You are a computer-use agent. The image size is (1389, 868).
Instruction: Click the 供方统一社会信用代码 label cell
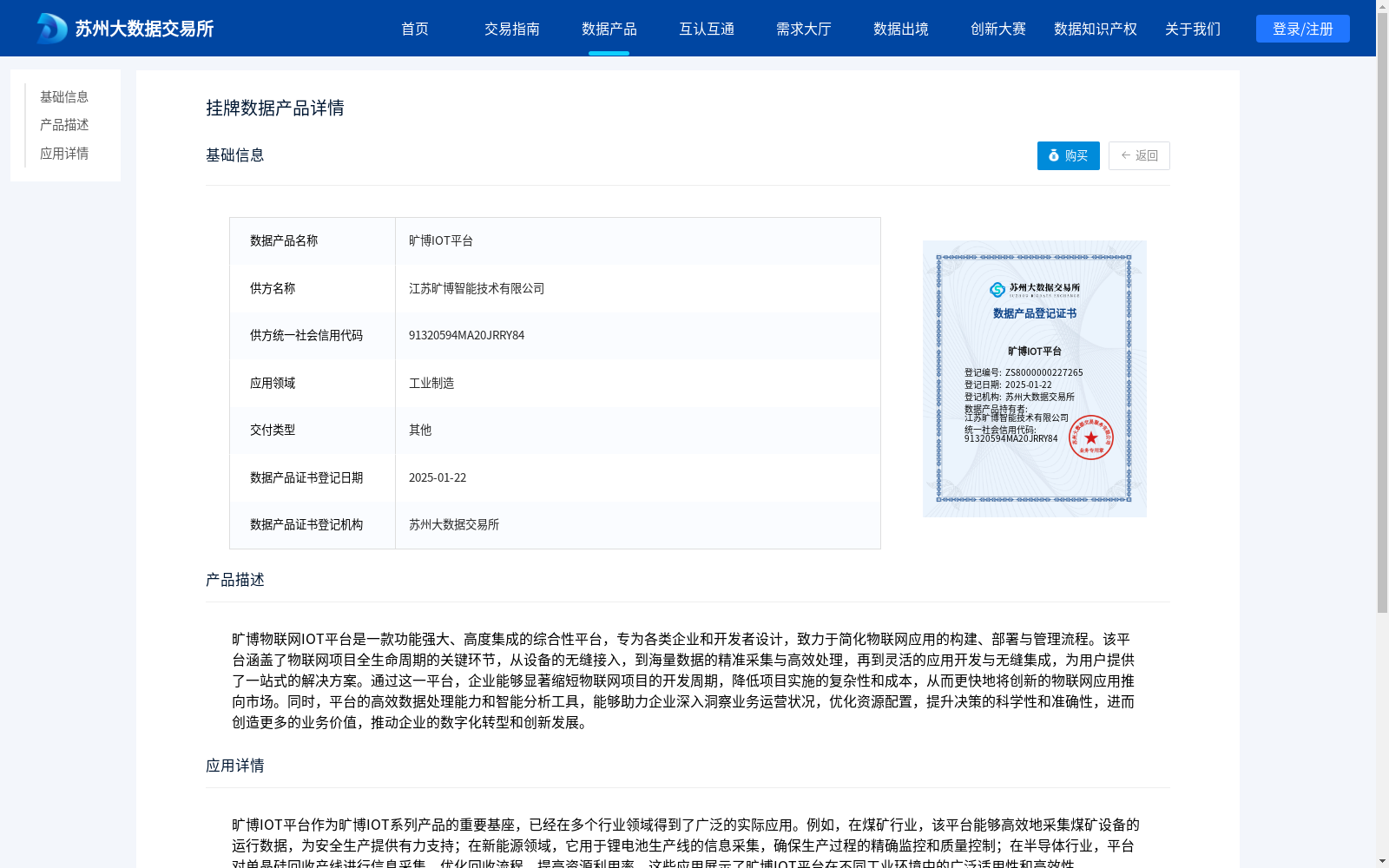coord(313,336)
